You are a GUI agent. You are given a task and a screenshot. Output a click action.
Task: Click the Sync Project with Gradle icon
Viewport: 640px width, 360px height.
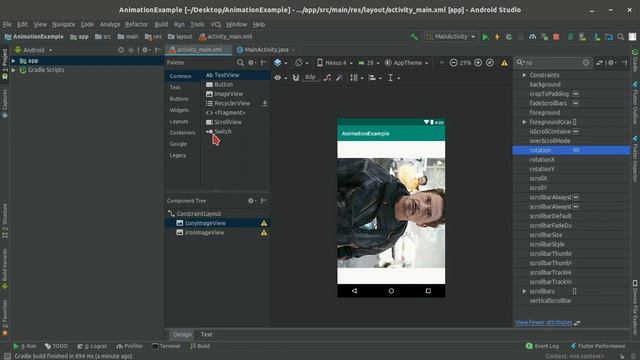coord(597,37)
